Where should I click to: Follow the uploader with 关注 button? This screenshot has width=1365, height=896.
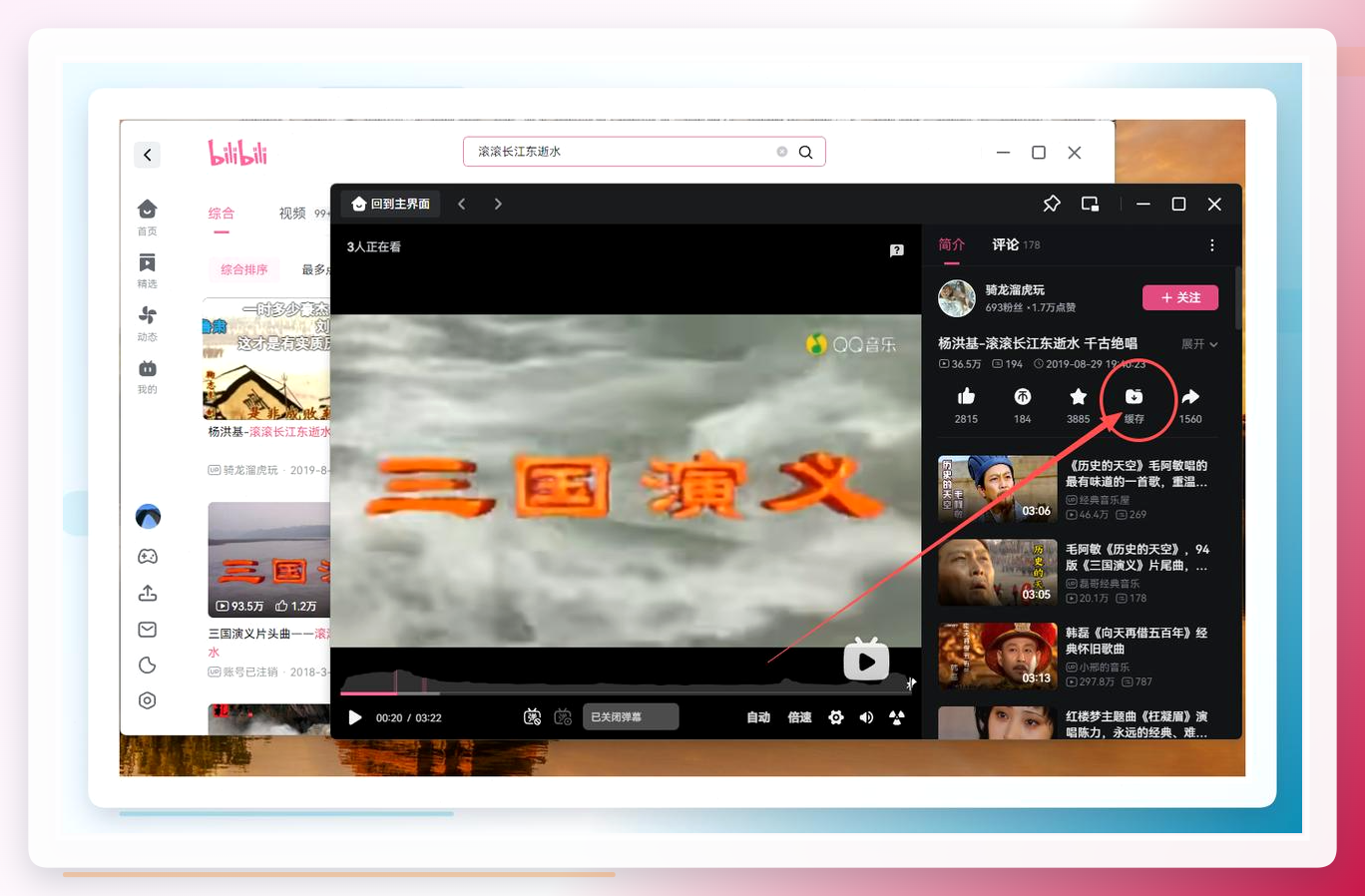(x=1180, y=297)
